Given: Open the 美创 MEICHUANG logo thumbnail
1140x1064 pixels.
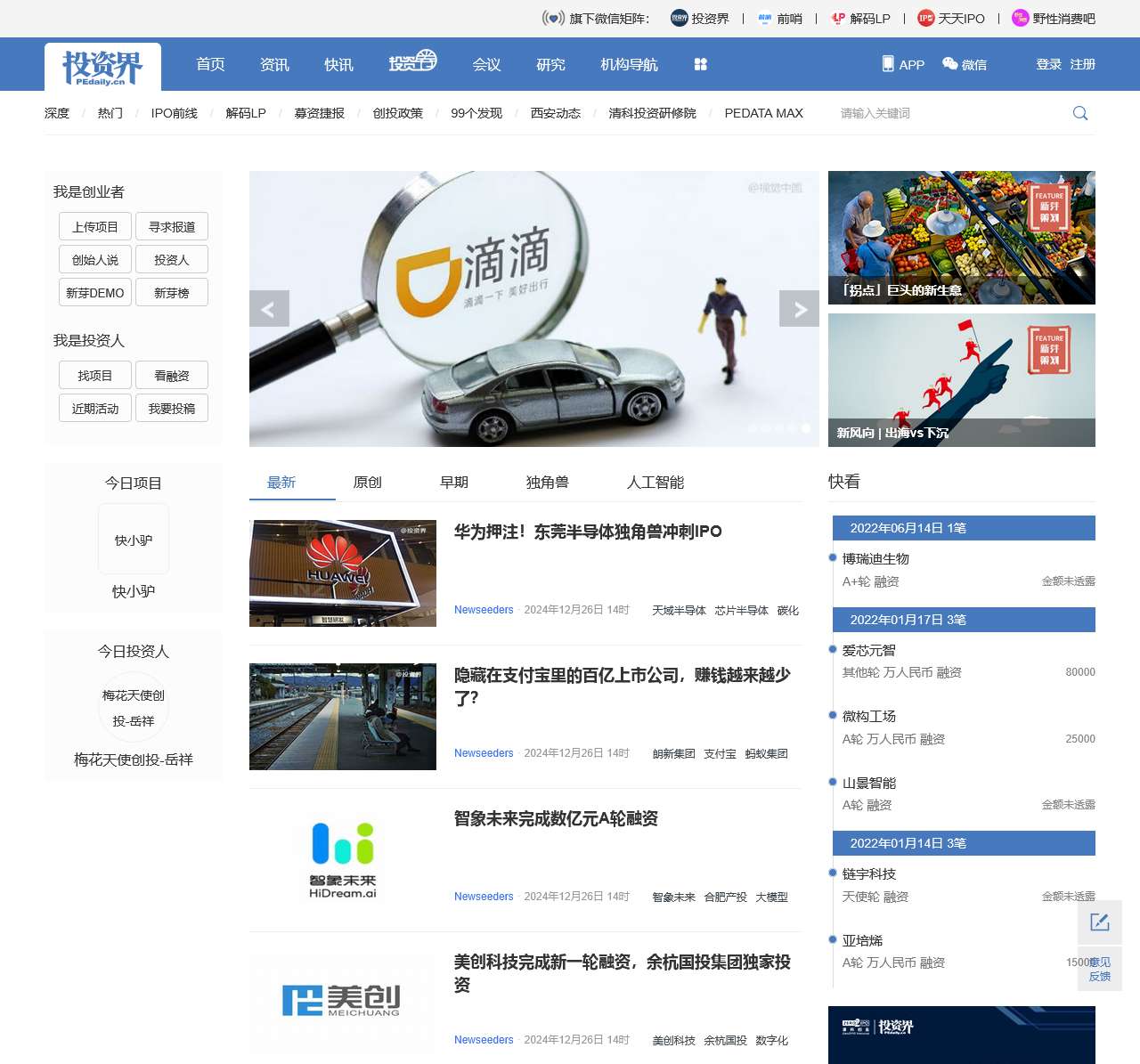Looking at the screenshot, I should 343,1003.
